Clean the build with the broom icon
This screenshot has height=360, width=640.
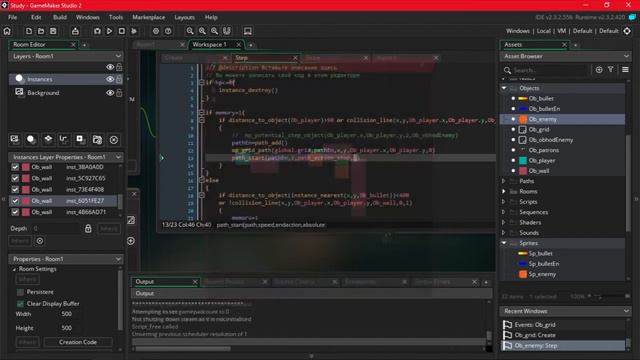click(x=134, y=31)
